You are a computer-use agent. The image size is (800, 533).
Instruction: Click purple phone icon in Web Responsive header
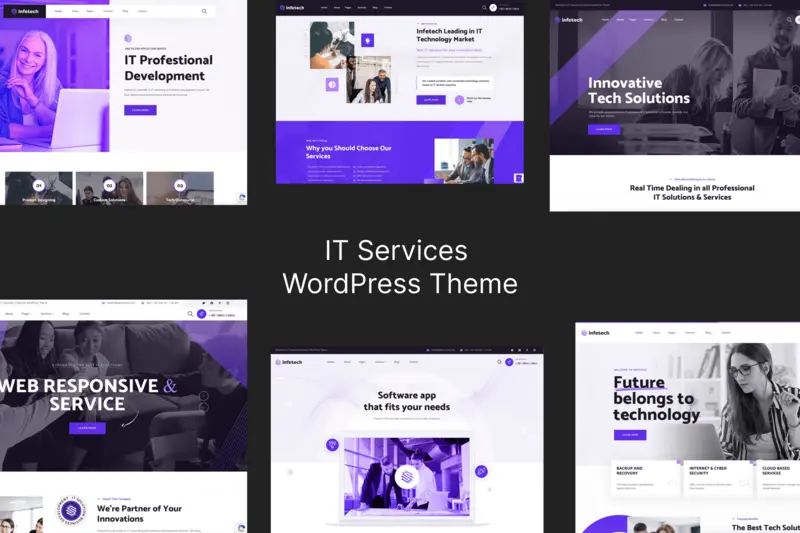(202, 314)
